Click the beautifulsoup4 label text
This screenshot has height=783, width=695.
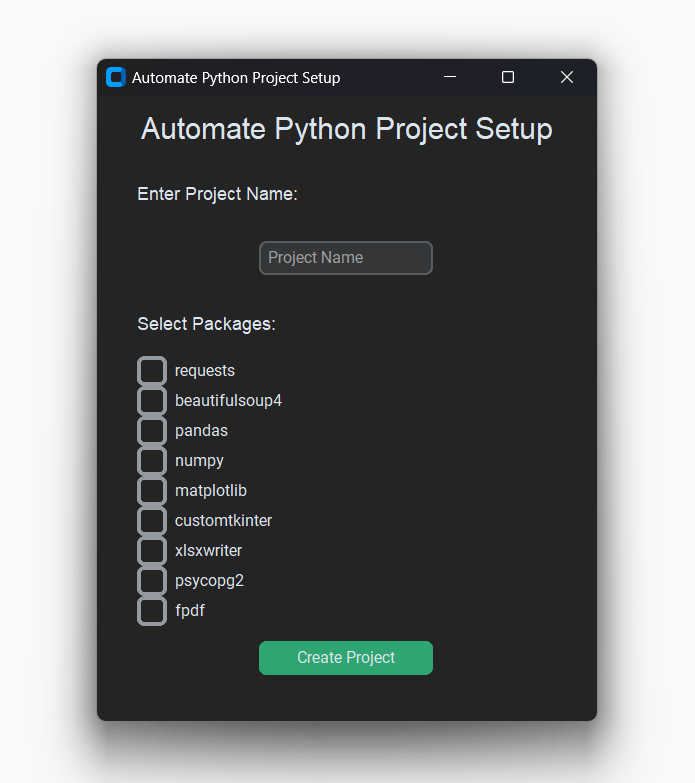click(x=228, y=401)
